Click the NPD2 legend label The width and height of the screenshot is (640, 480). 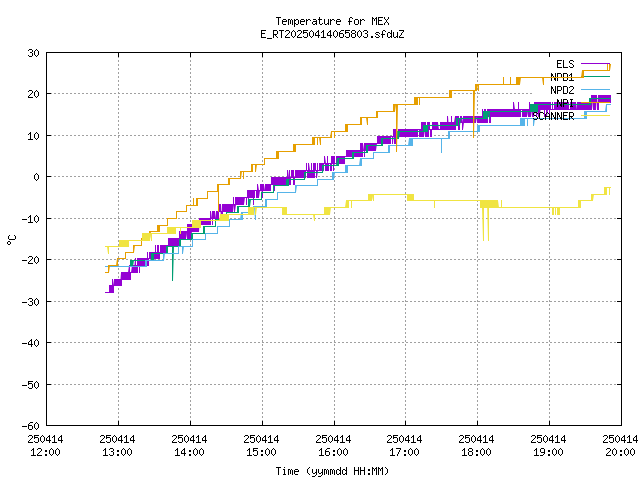[x=562, y=90]
